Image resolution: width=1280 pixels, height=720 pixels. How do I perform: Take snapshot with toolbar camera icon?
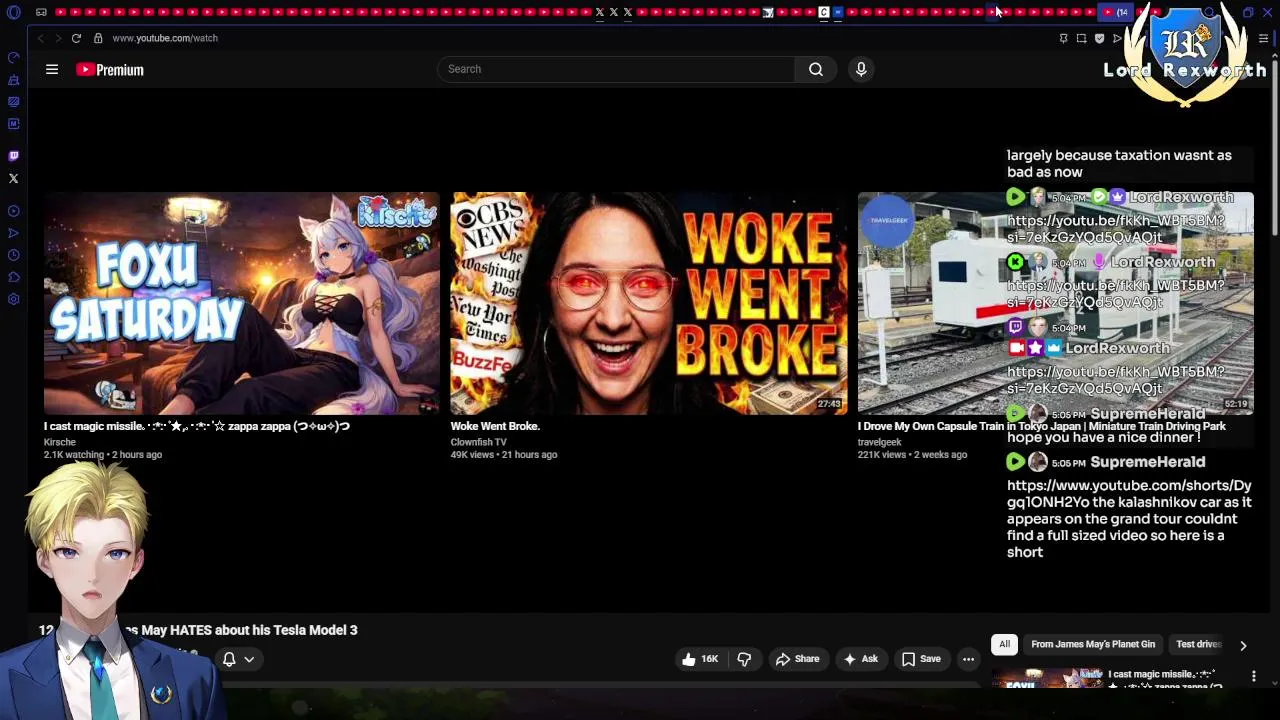[x=1081, y=38]
